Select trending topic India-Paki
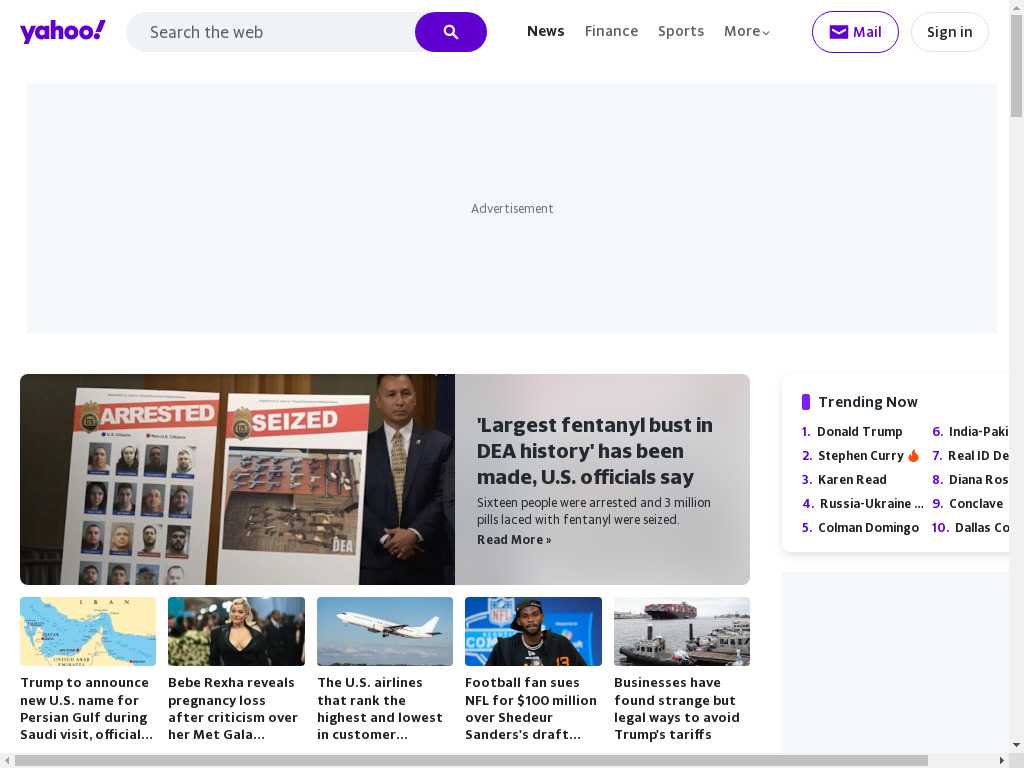 [978, 432]
